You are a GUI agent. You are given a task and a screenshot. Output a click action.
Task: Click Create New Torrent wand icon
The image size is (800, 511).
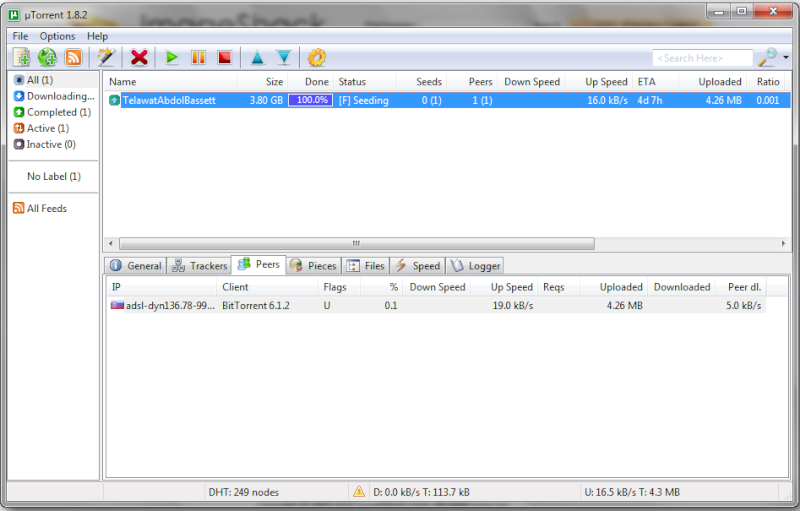(106, 58)
